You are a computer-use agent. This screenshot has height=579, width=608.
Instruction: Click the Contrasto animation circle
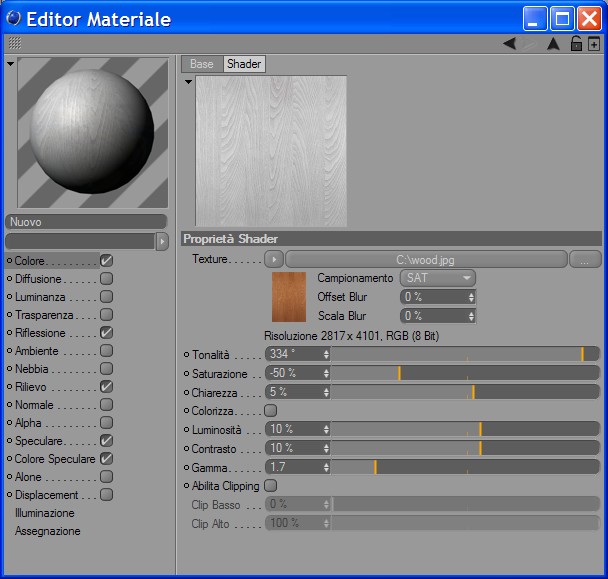pyautogui.click(x=186, y=449)
